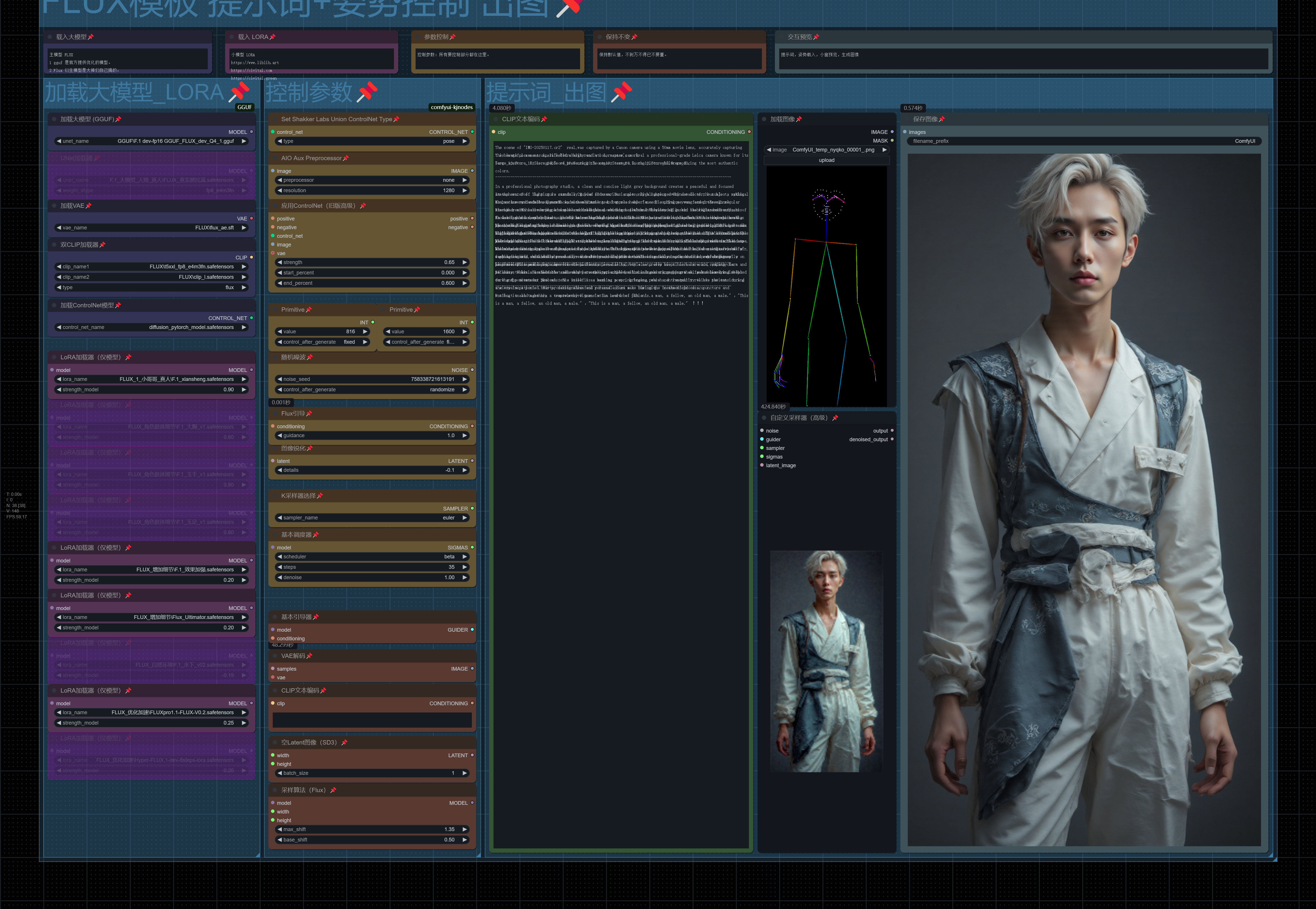The width and height of the screenshot is (1316, 909).
Task: Click the left arrow on the start_percent widget
Action: (x=280, y=273)
